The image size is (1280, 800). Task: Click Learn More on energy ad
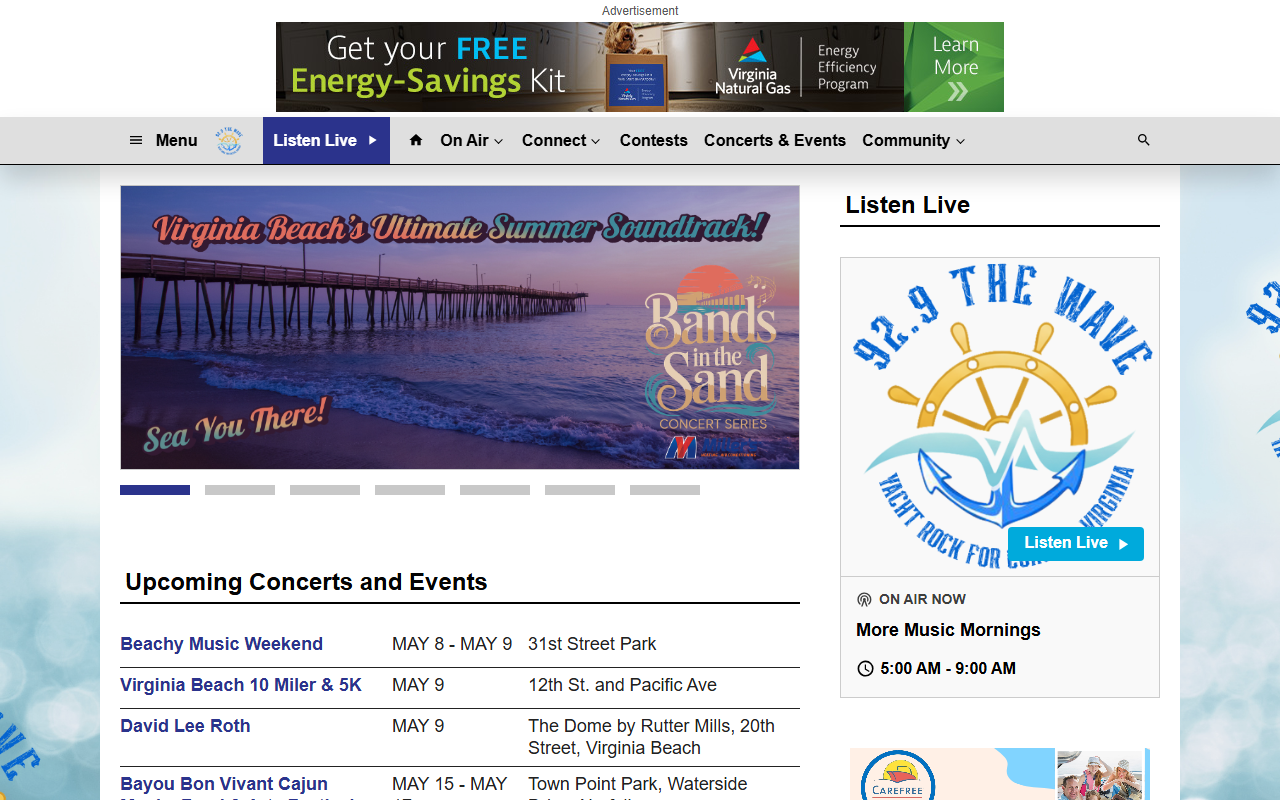coord(954,67)
